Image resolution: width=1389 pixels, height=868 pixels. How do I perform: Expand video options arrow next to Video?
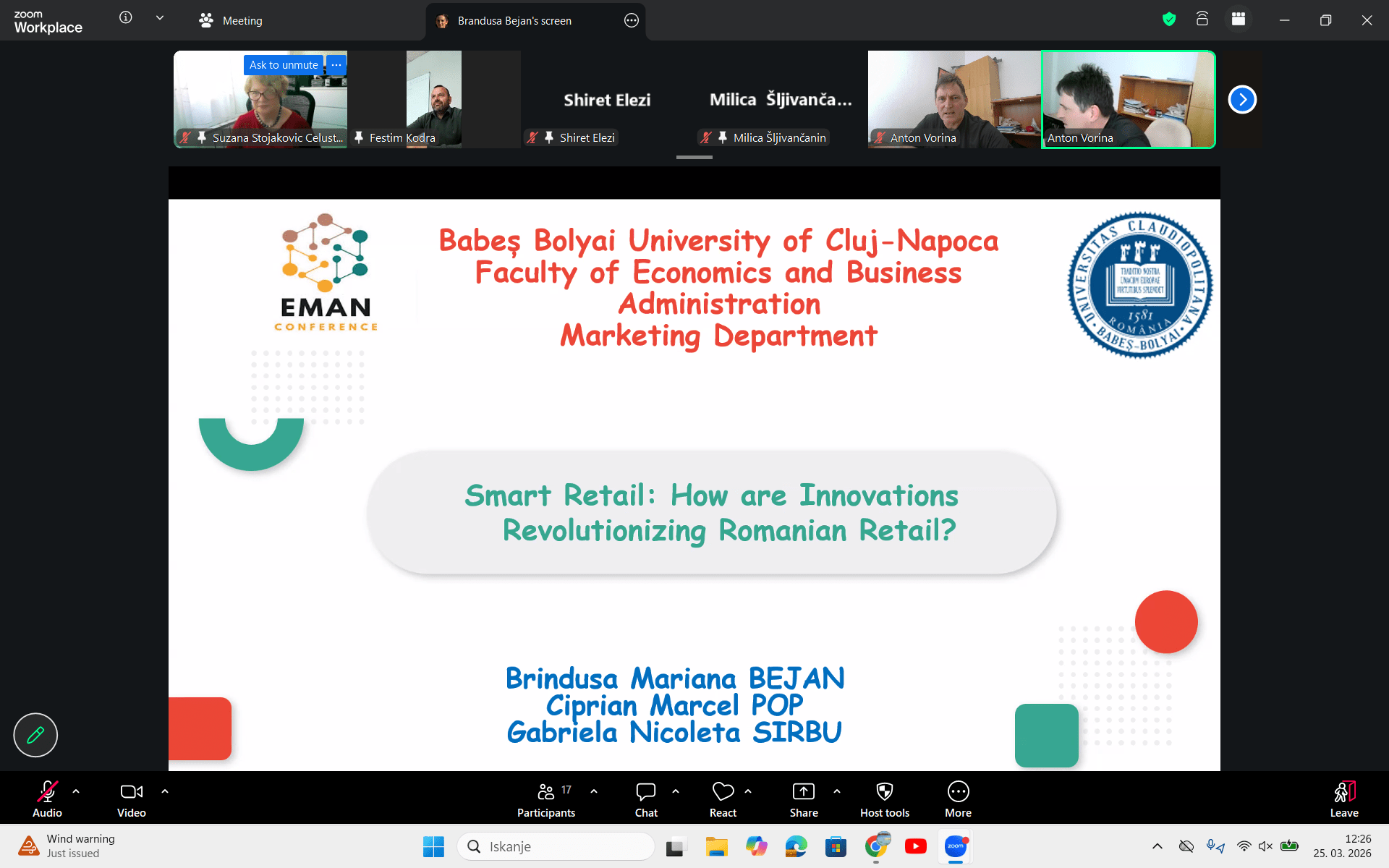click(x=165, y=791)
